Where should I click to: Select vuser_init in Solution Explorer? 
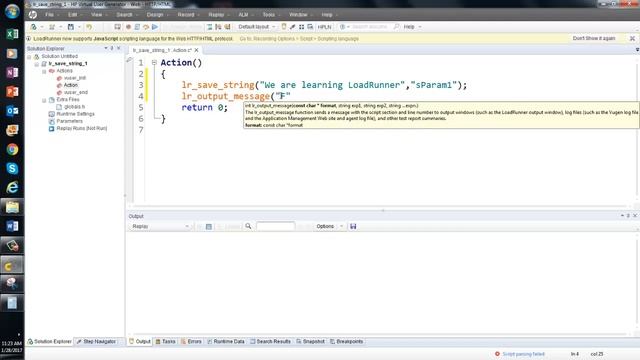(74, 78)
